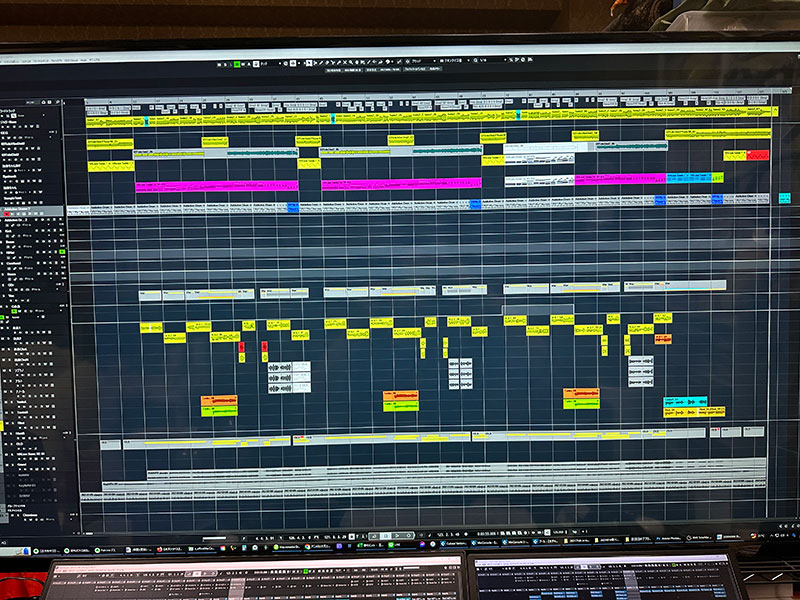Open the green LINE app on the taskbar
Viewport: 800px width, 600px height.
coord(390,545)
